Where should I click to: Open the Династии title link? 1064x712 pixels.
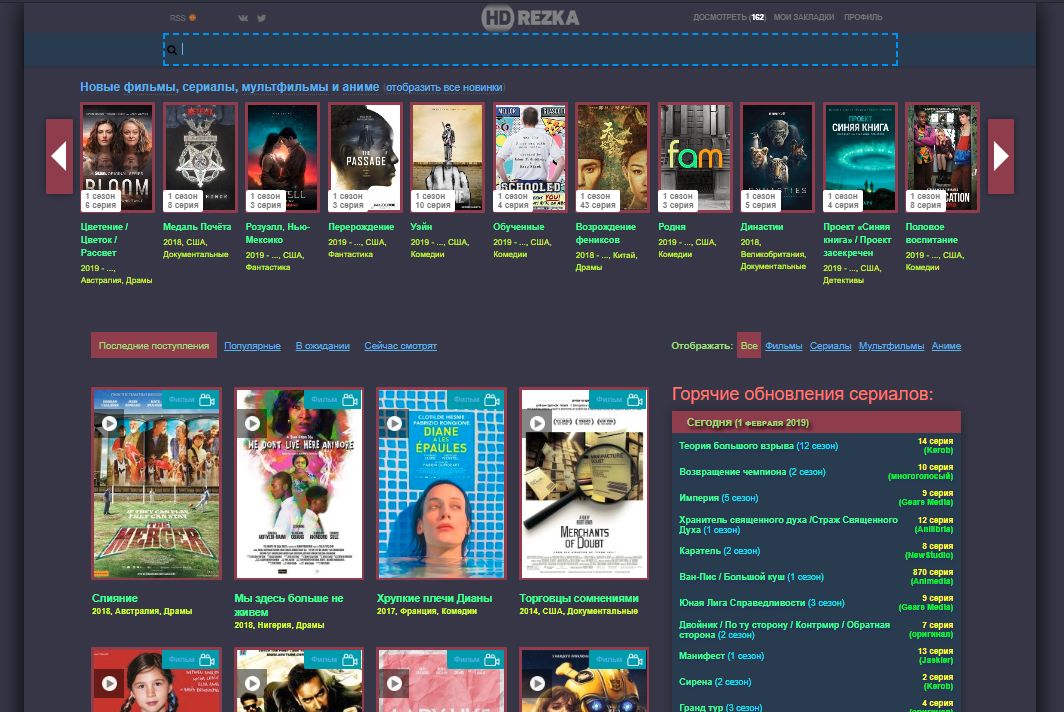(x=762, y=227)
